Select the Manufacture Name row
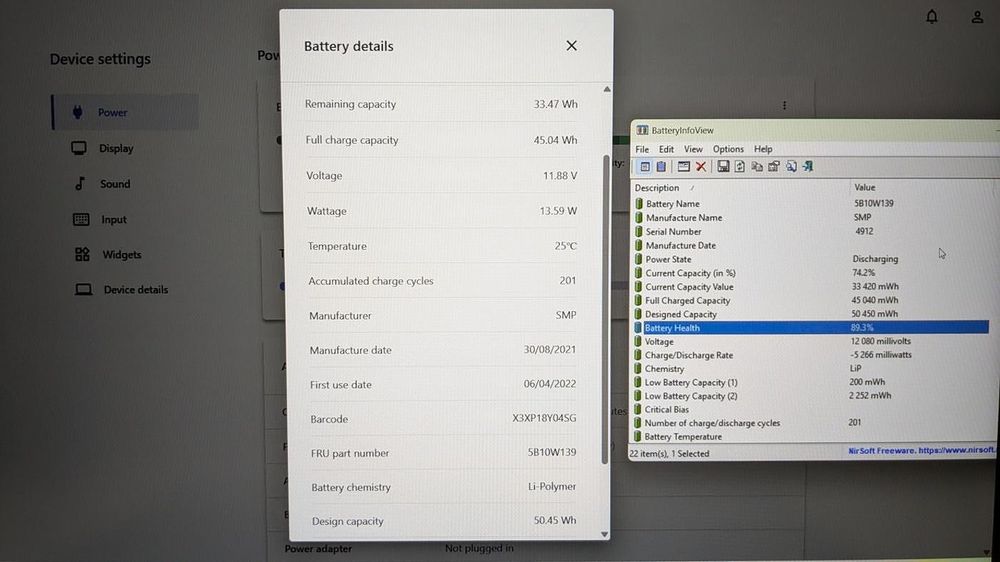1000x562 pixels. pyautogui.click(x=811, y=218)
